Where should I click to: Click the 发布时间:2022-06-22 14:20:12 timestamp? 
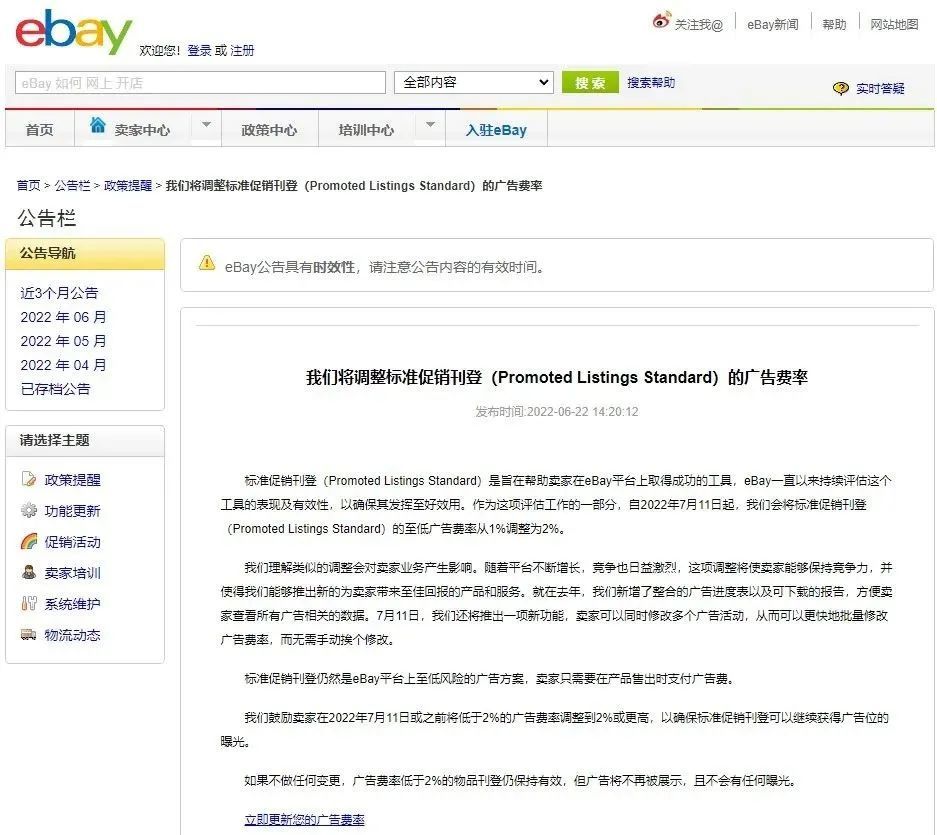556,411
